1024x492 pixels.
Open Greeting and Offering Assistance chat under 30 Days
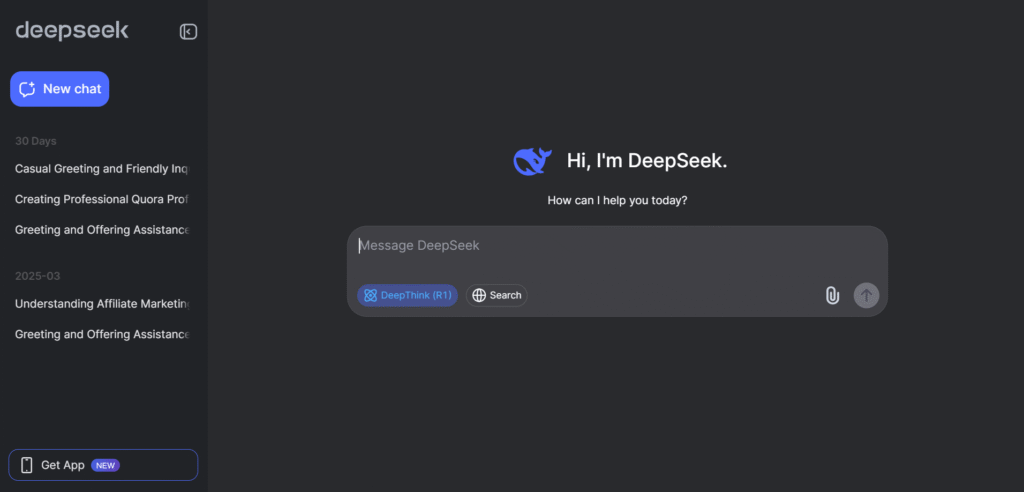103,230
